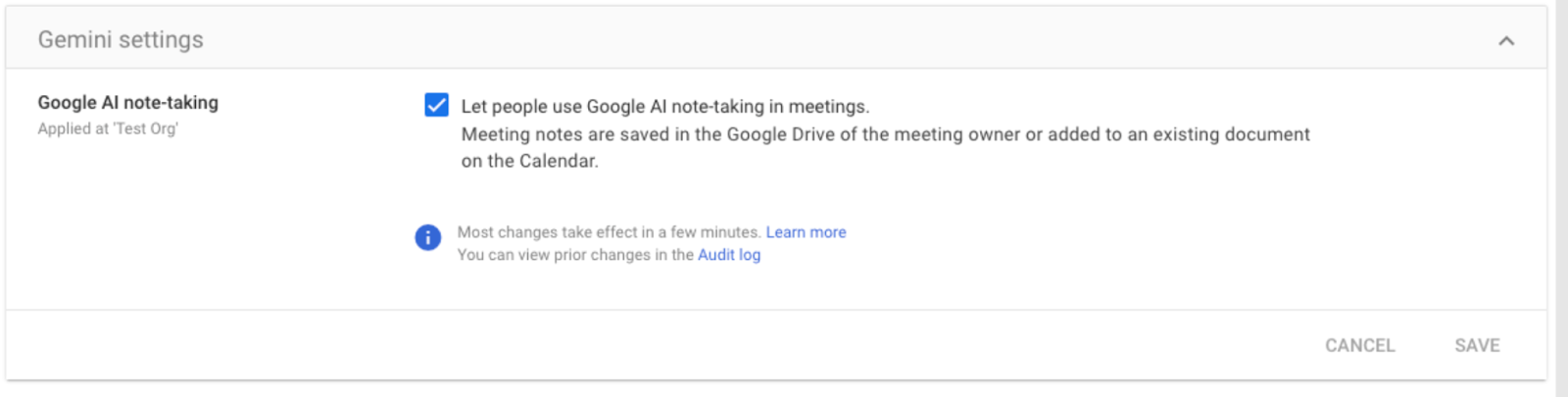Click the 'Let people use Google AI note-taking' label
Image resolution: width=1568 pixels, height=397 pixels.
click(x=665, y=106)
